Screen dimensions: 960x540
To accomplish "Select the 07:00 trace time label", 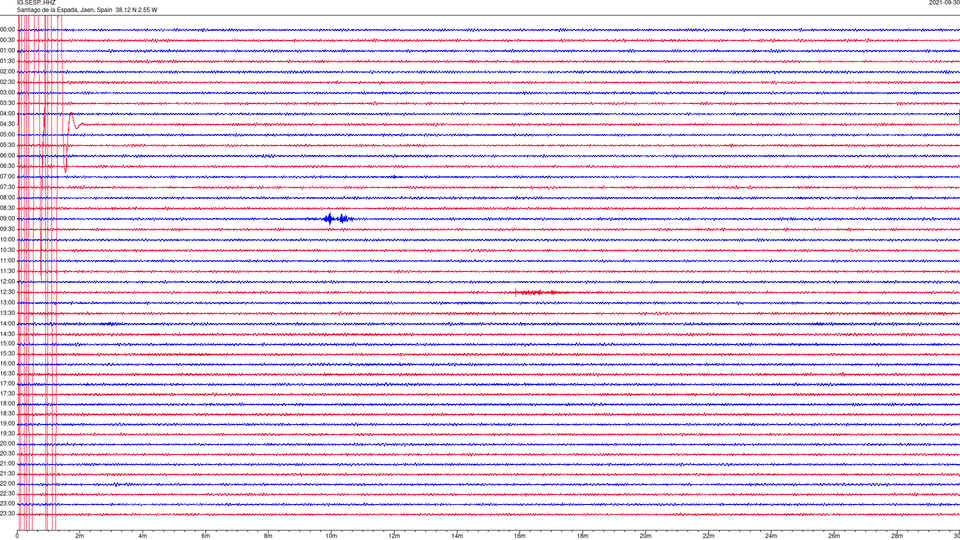I will [x=7, y=176].
